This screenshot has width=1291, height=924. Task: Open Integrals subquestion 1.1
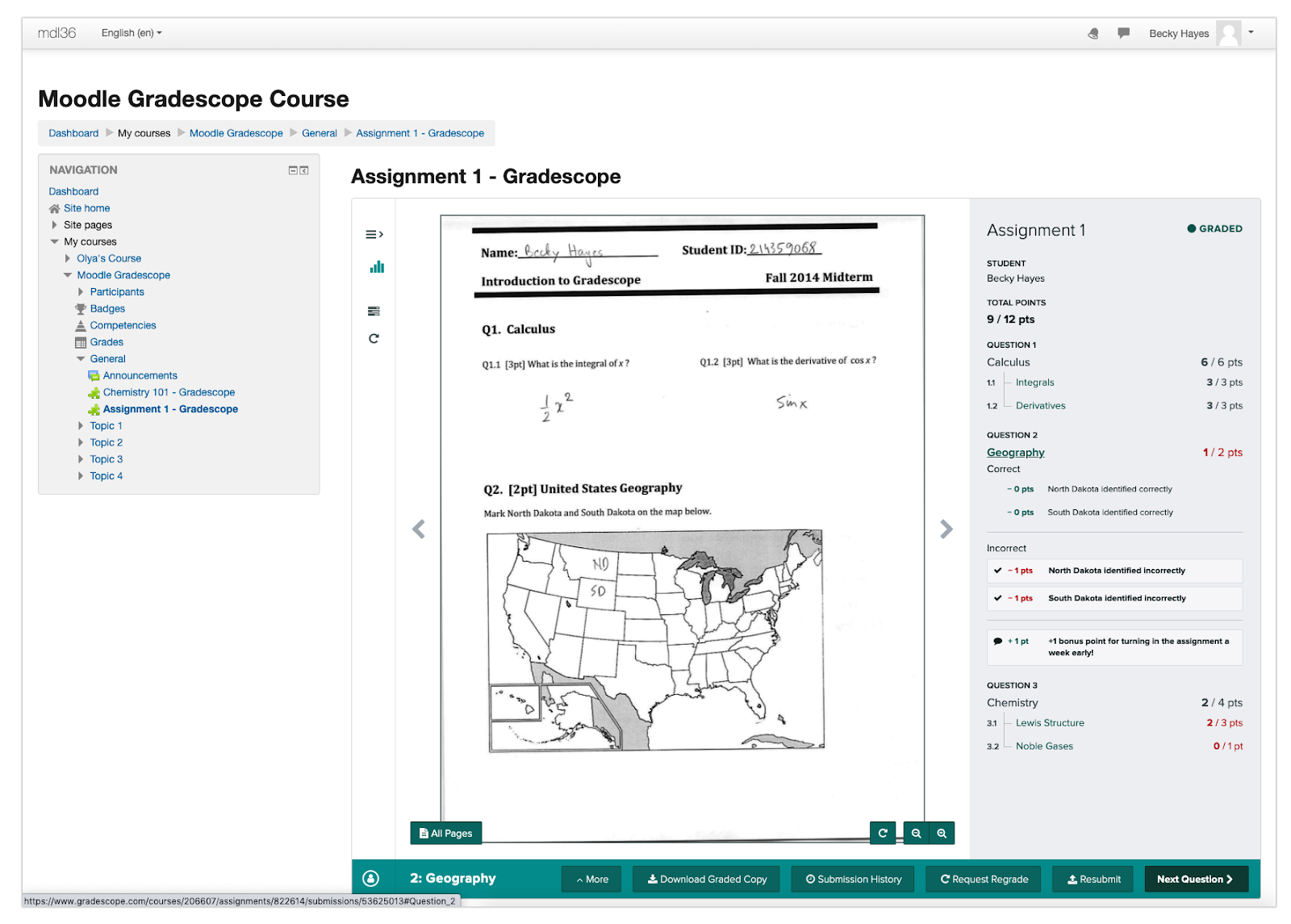click(1035, 383)
